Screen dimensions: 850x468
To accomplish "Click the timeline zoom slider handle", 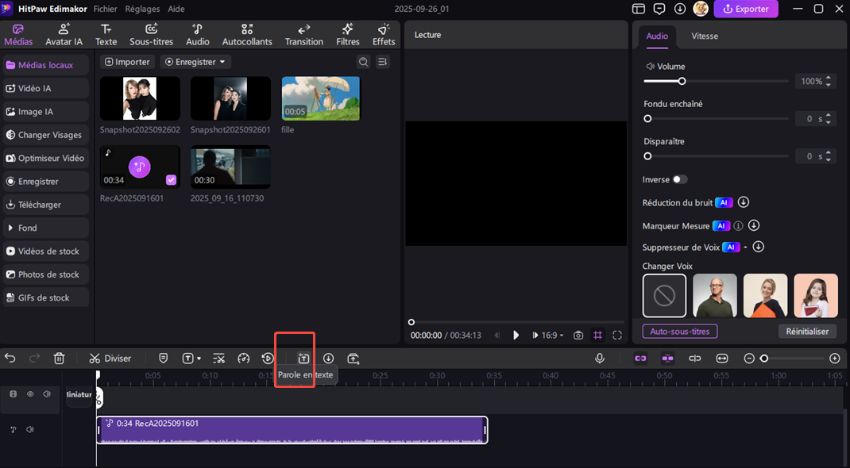I will pyautogui.click(x=764, y=358).
